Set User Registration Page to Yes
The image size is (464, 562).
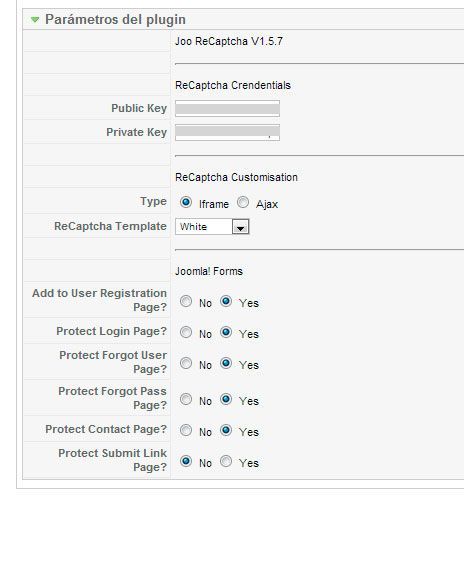pos(226,301)
